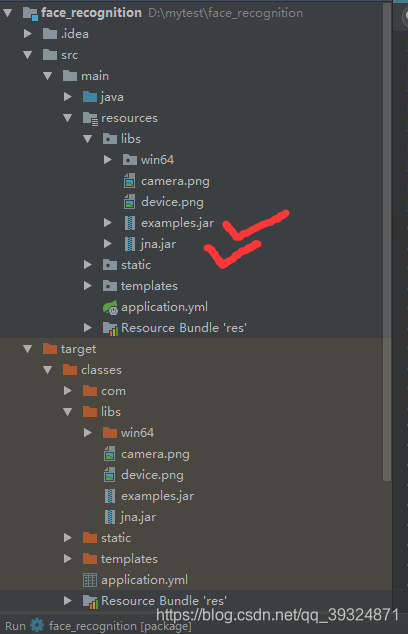Click the blue java source folder icon
The width and height of the screenshot is (408, 634).
(90, 97)
